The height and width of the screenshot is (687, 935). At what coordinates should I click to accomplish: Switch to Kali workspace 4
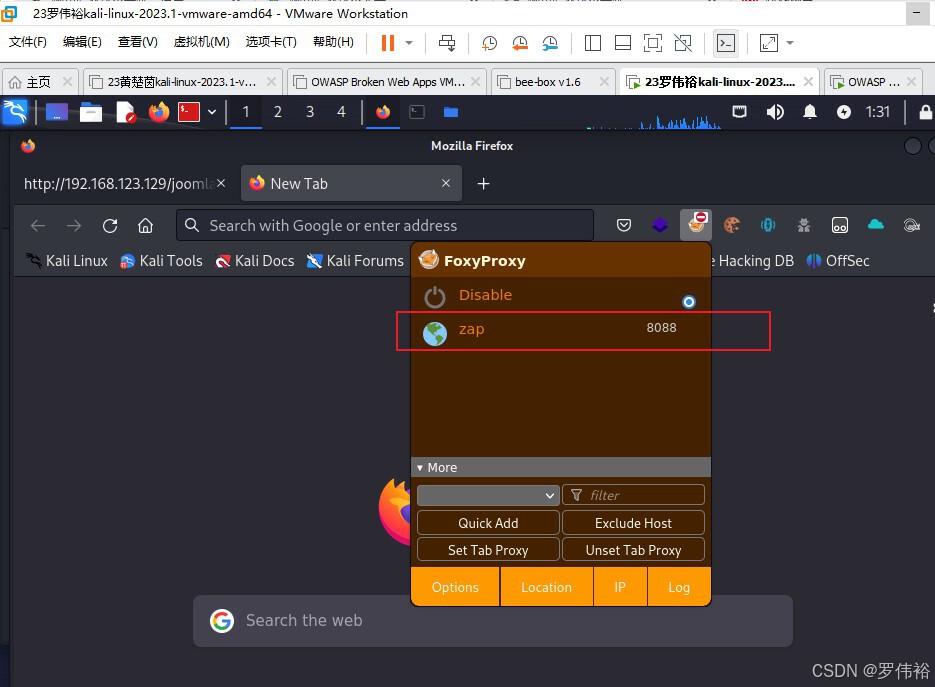(341, 112)
